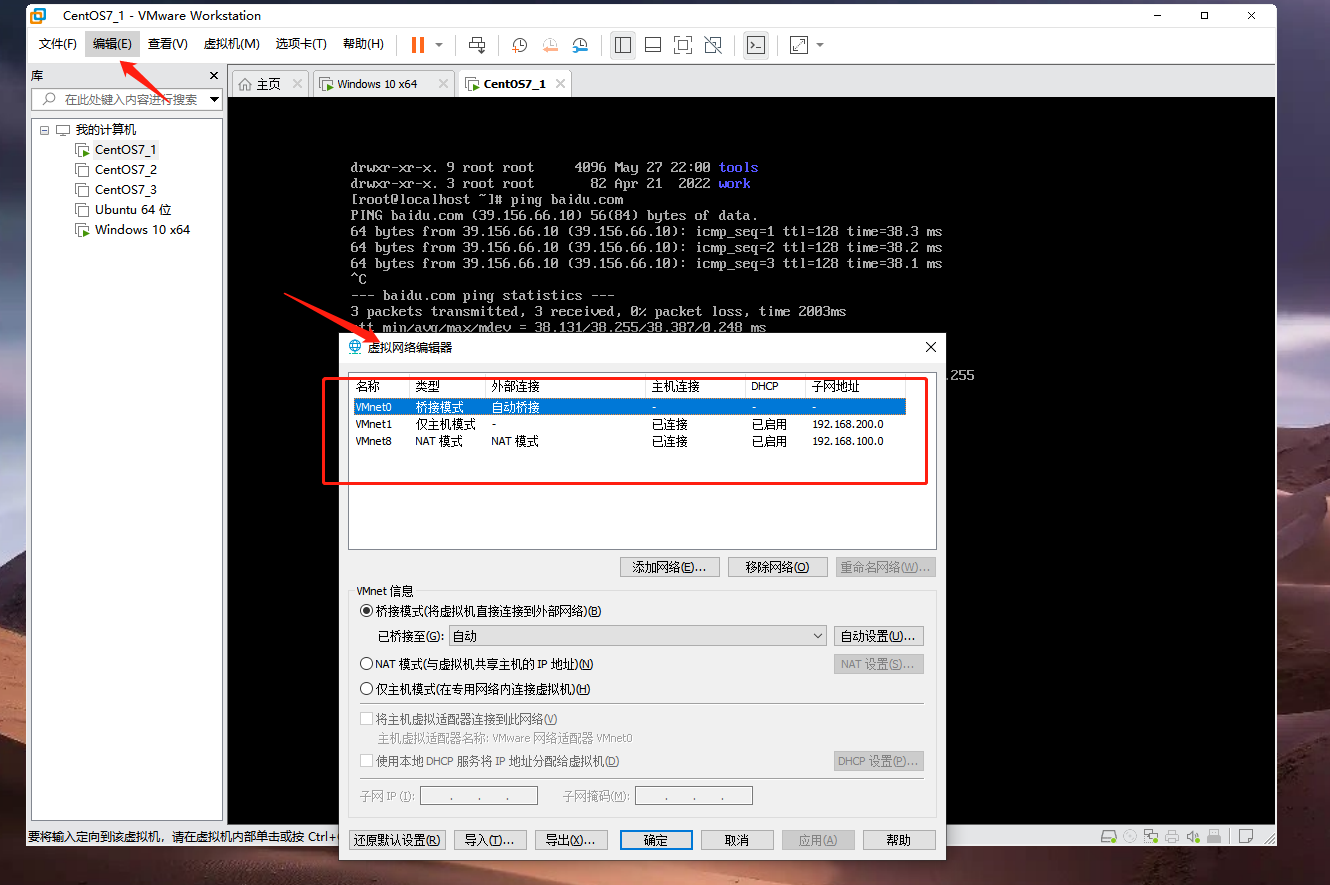This screenshot has width=1330, height=885.
Task: Click the USB controller status icon
Action: point(1212,836)
